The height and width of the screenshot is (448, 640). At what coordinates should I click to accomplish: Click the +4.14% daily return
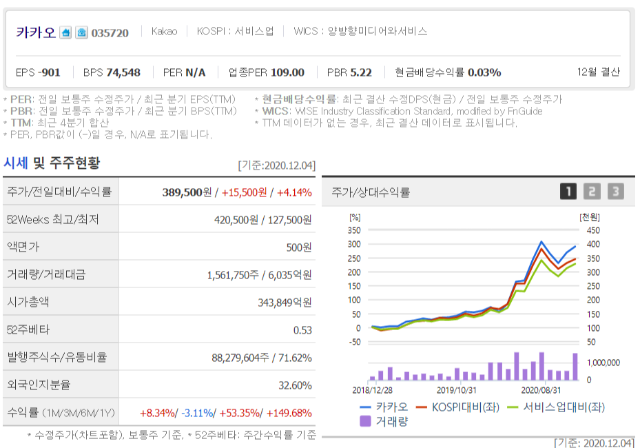tap(294, 192)
